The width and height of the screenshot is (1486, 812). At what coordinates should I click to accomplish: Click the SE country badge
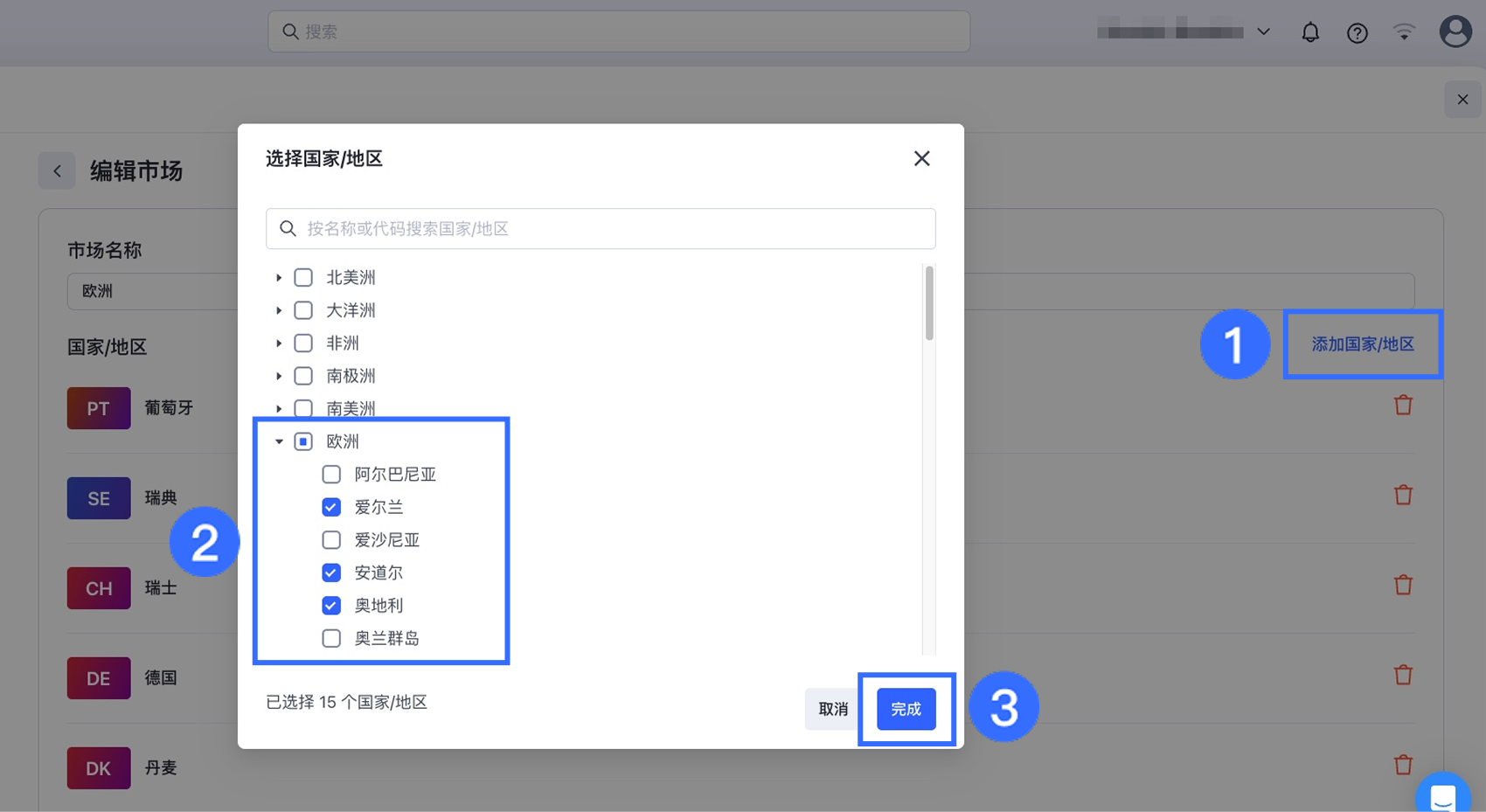(99, 498)
